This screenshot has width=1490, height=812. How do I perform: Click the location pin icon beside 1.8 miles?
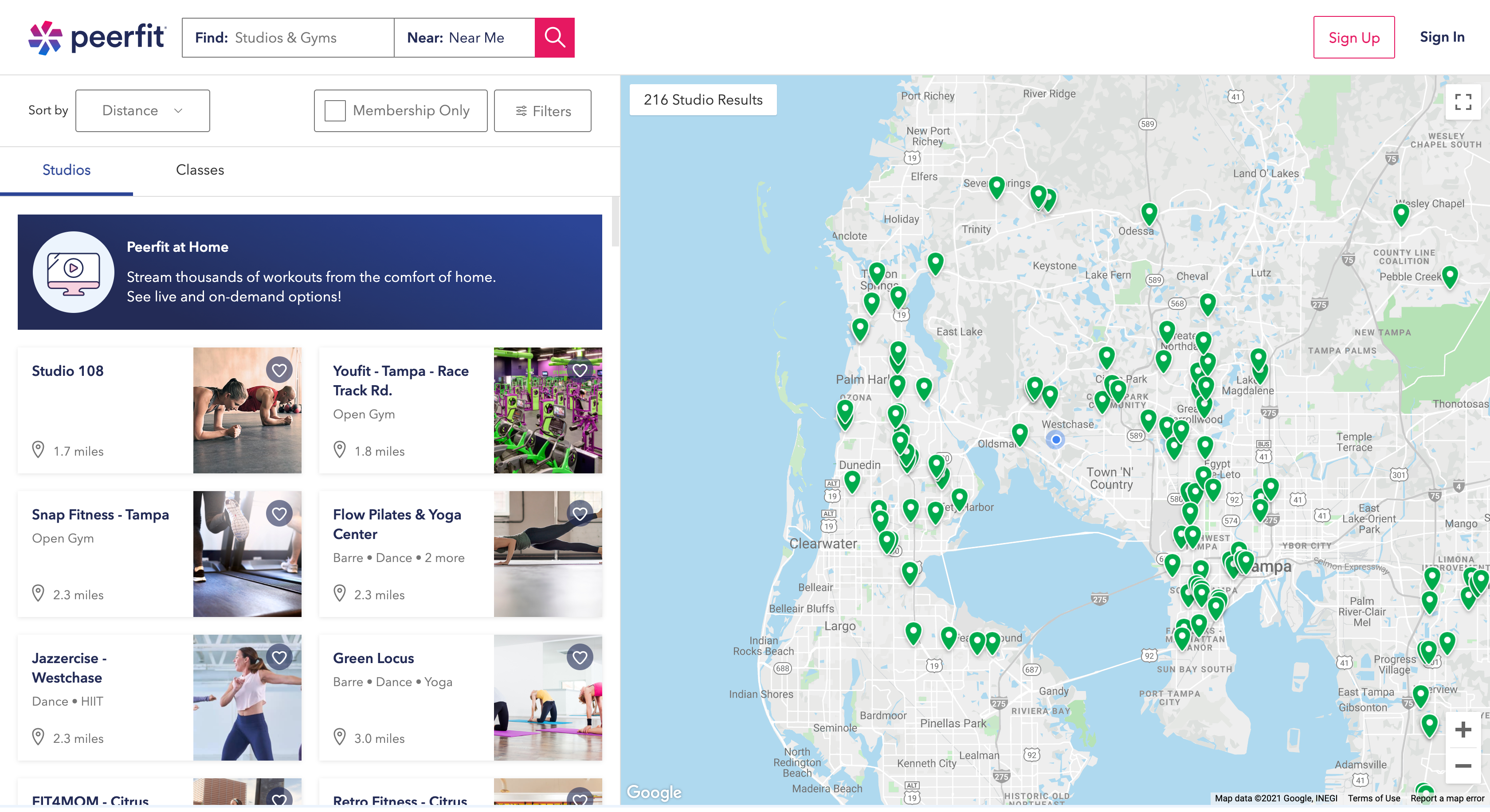(x=340, y=449)
